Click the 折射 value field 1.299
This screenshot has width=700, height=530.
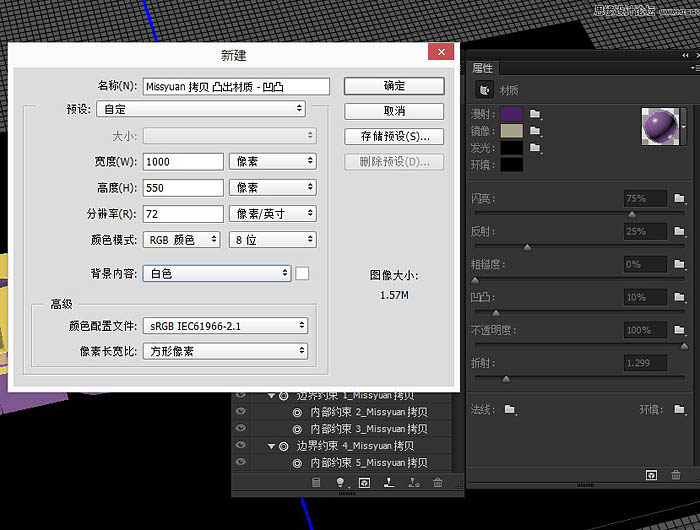click(x=645, y=363)
